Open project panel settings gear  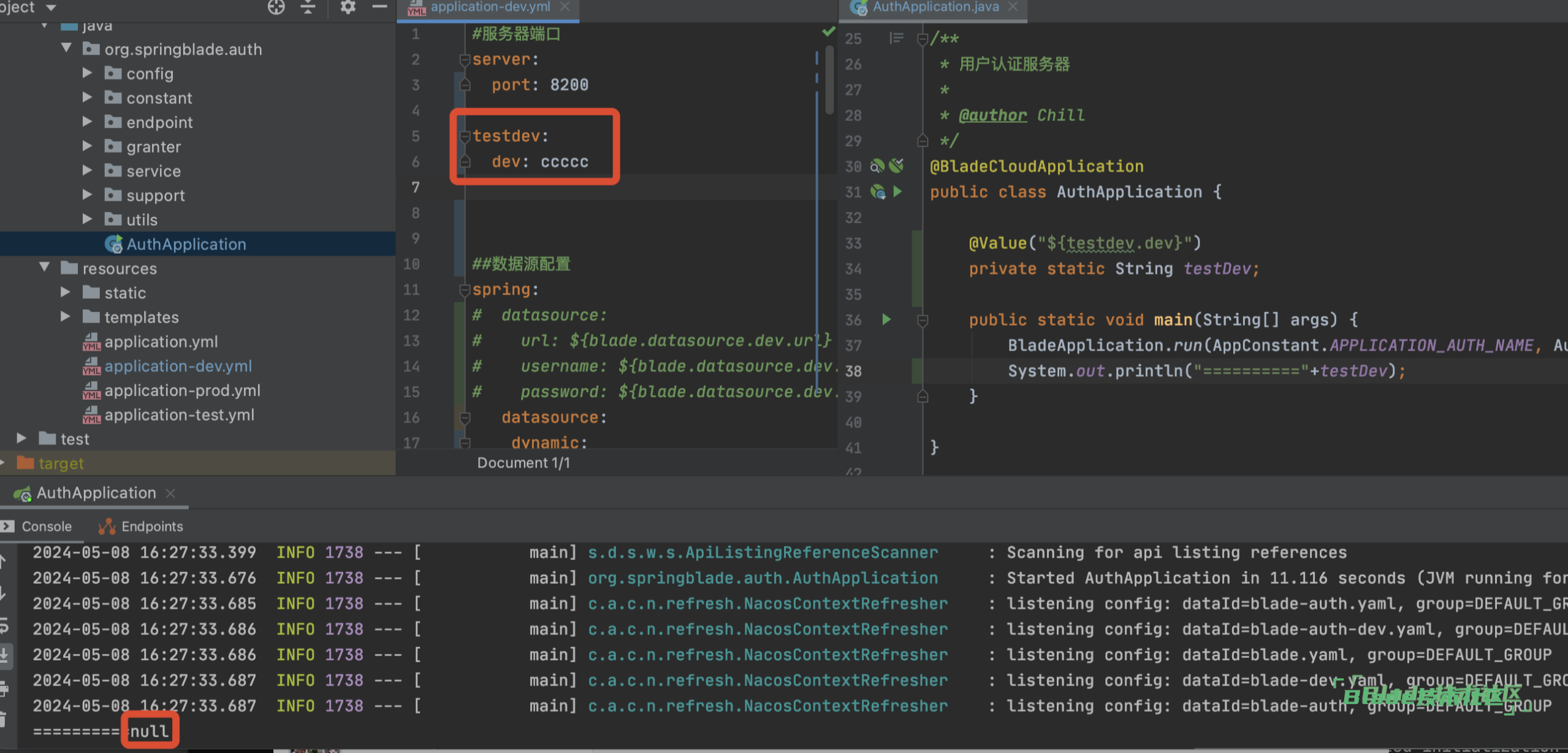point(348,7)
